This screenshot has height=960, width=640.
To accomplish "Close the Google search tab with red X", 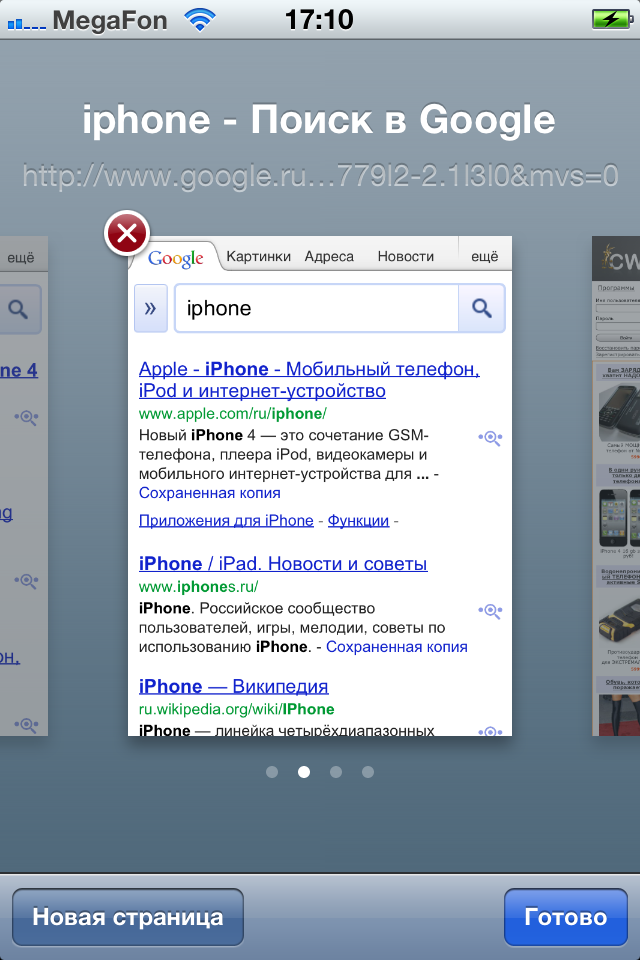I will [127, 235].
